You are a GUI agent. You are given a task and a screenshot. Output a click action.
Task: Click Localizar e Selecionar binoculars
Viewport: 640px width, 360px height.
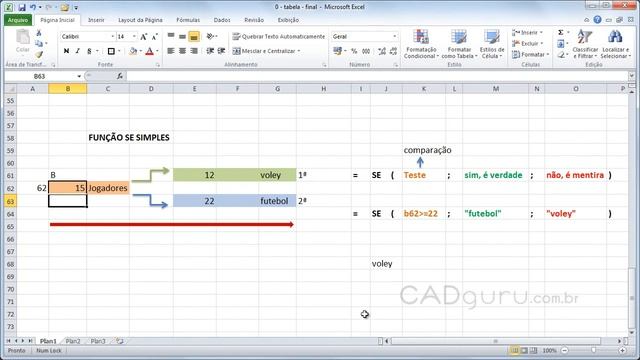pyautogui.click(x=616, y=44)
